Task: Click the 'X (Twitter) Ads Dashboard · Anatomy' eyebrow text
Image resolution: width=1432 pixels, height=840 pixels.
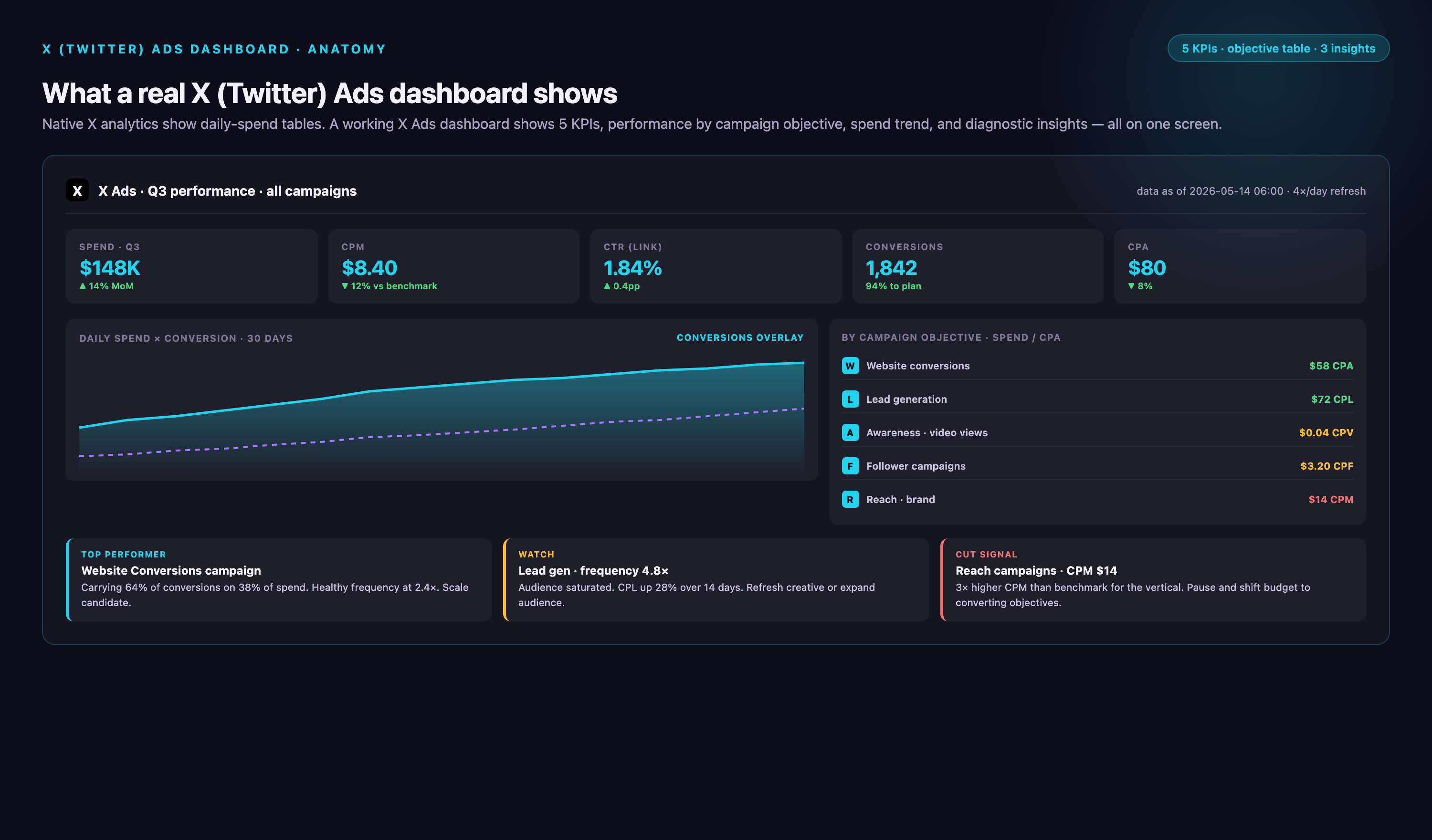Action: 214,49
